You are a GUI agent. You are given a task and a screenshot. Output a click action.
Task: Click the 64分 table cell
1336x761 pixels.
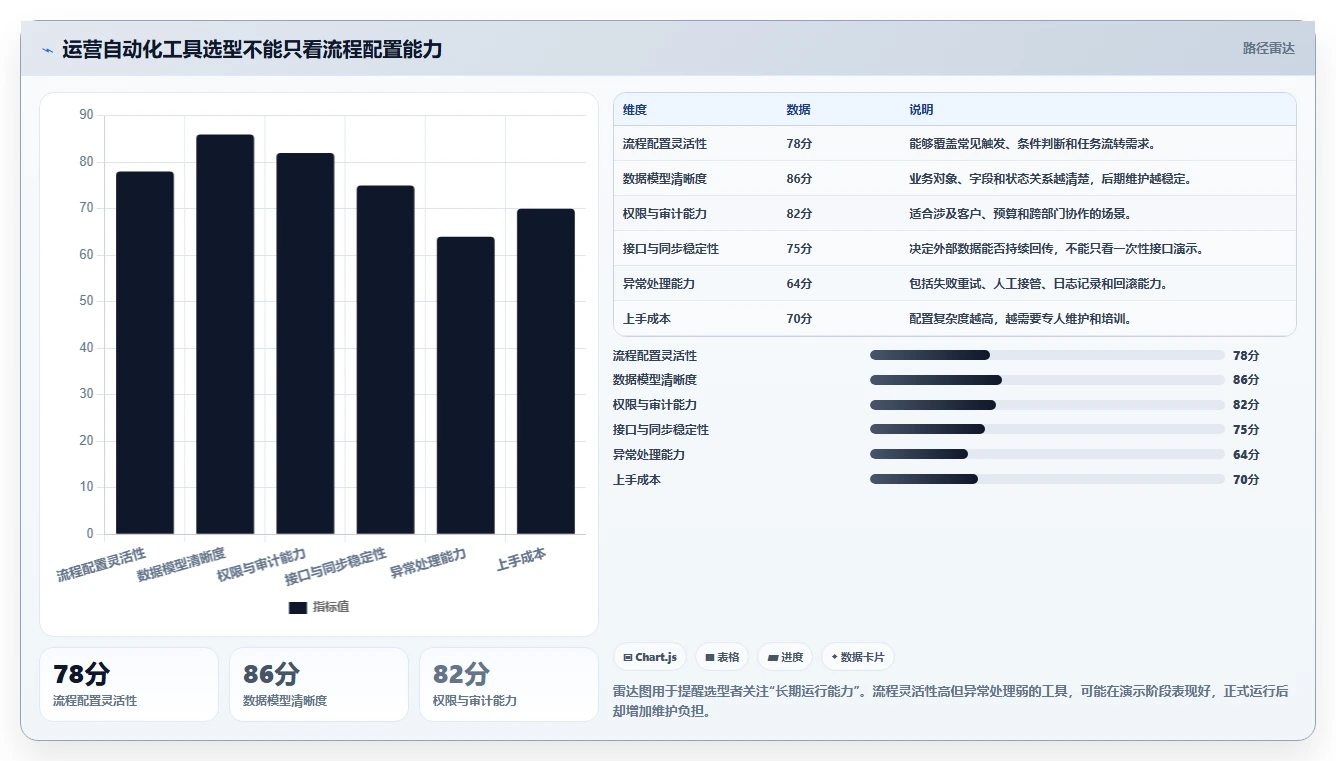800,284
